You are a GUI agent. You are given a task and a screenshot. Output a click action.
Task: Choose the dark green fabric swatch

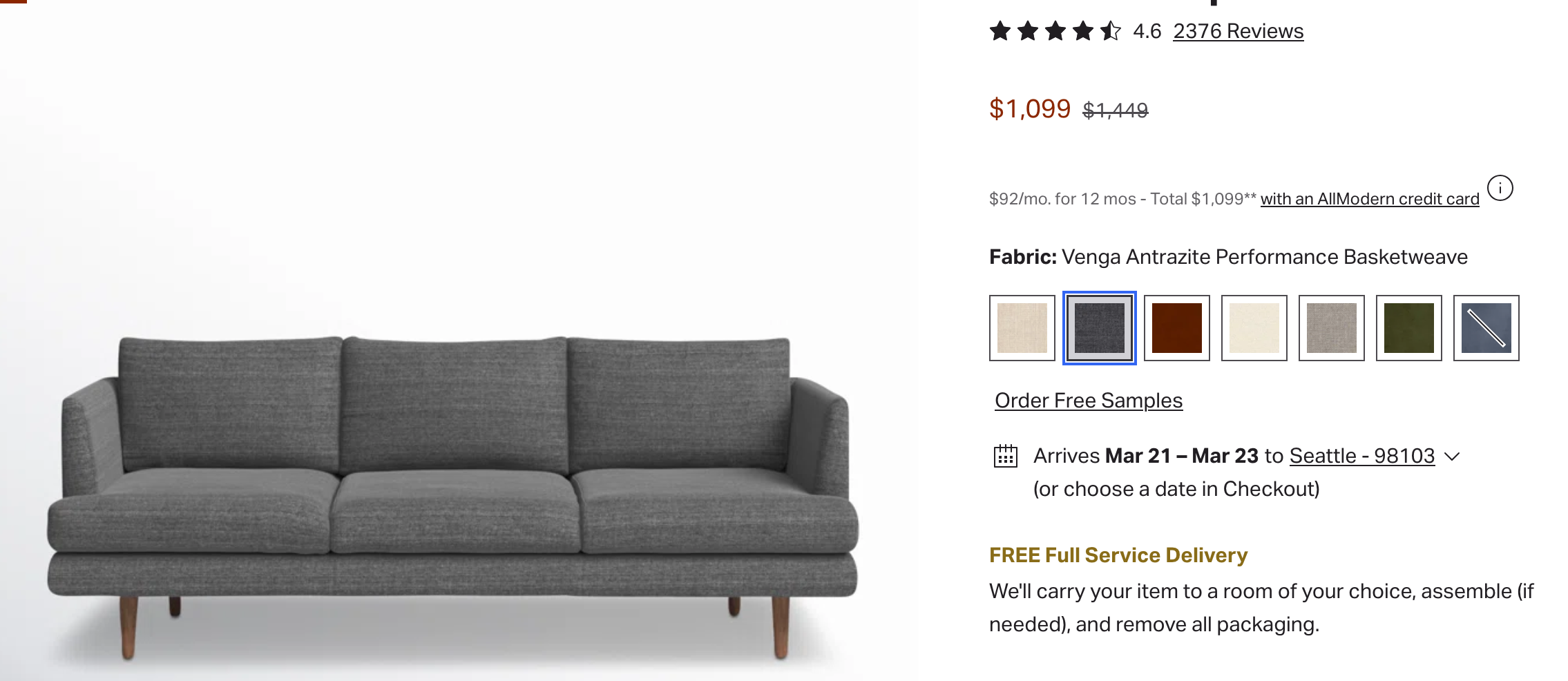click(1408, 328)
